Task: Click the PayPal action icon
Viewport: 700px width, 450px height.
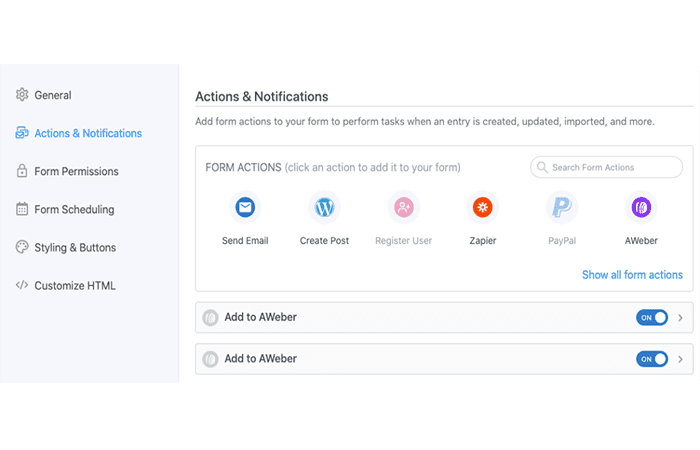Action: coord(562,207)
